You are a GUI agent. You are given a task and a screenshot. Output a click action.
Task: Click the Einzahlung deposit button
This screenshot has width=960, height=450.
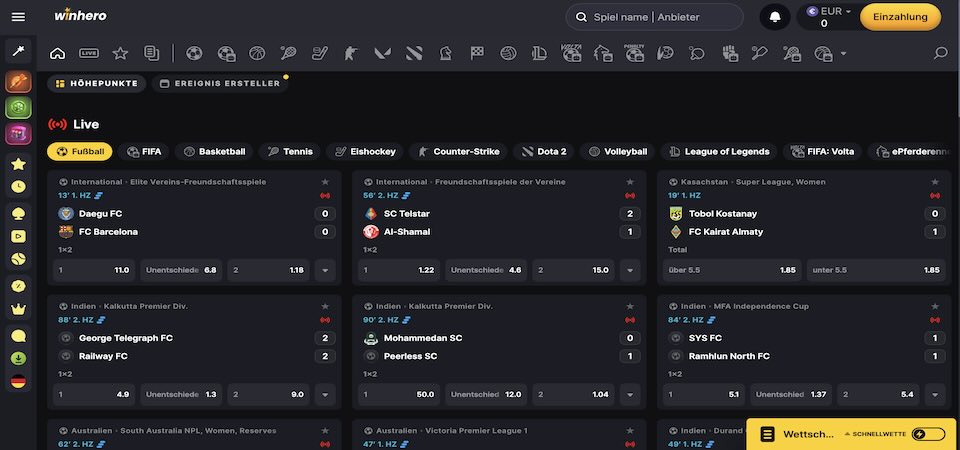[901, 17]
